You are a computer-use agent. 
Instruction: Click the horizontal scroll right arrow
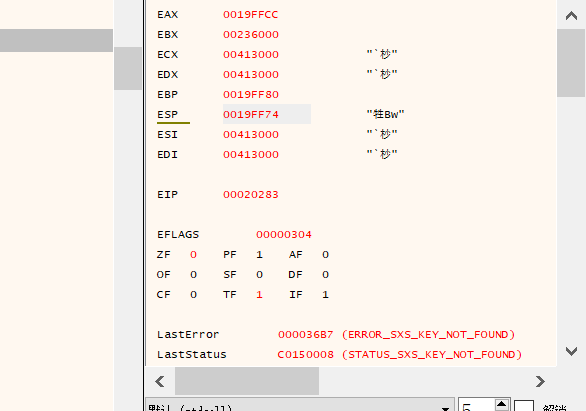point(540,381)
